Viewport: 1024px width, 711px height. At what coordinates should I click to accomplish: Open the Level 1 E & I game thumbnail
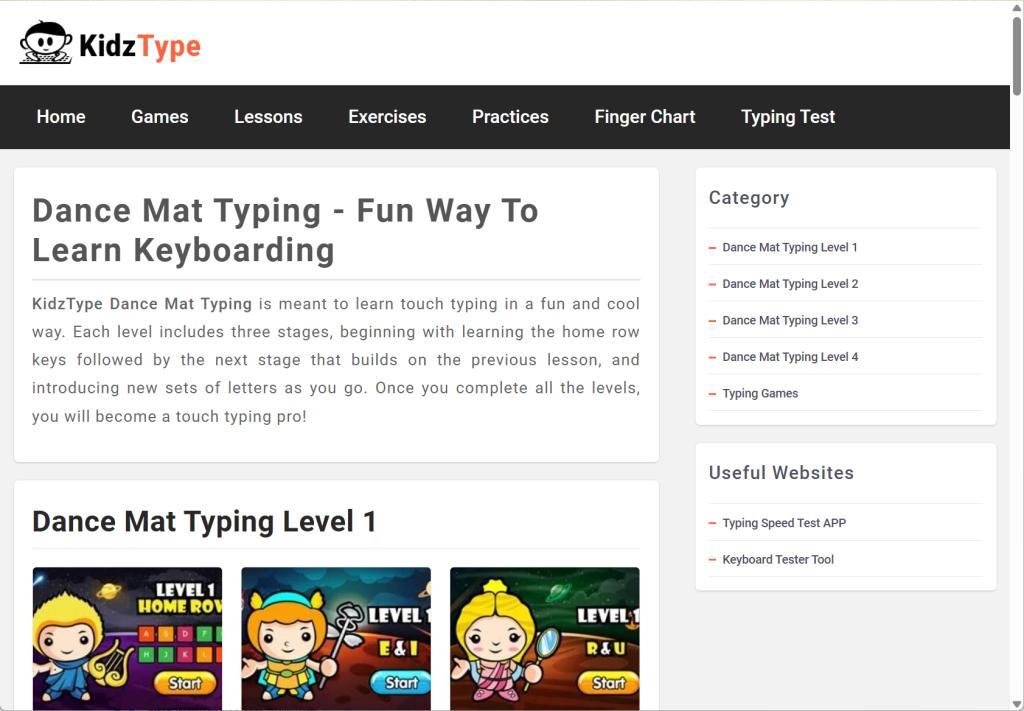[x=336, y=638]
